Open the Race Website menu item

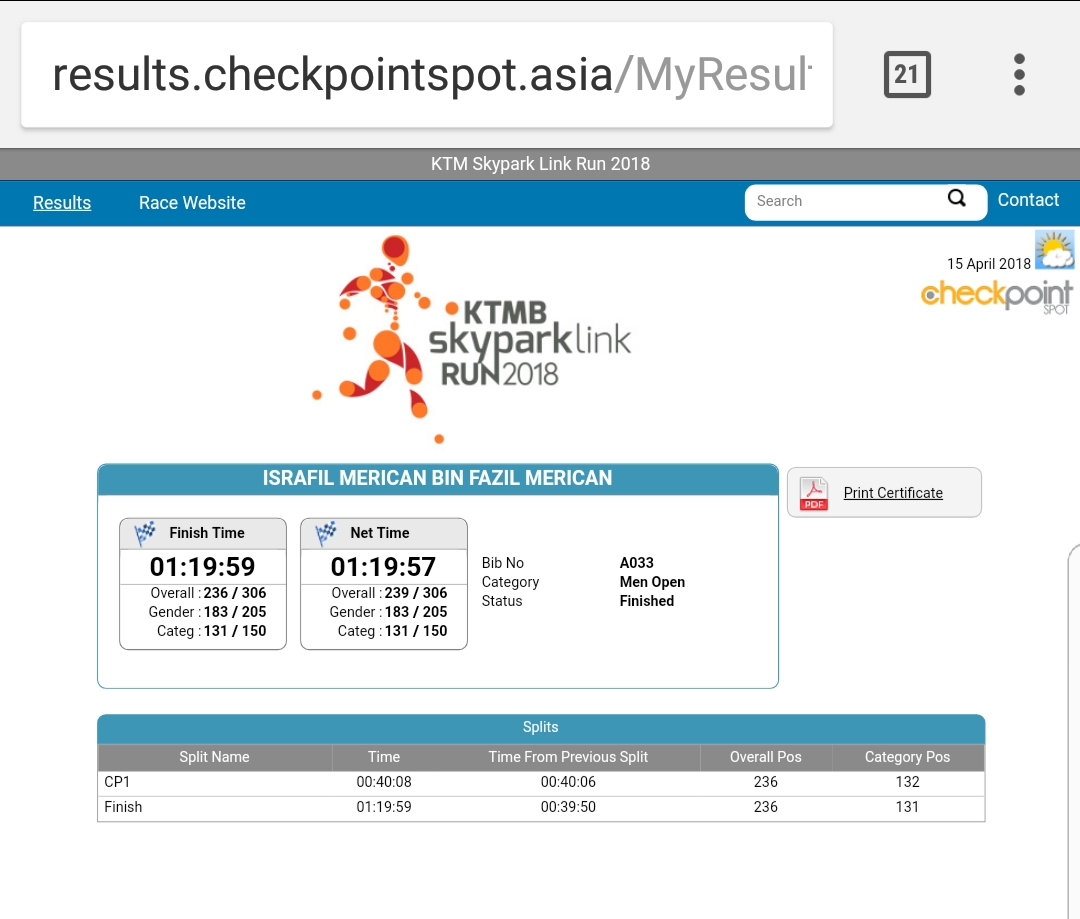point(192,203)
